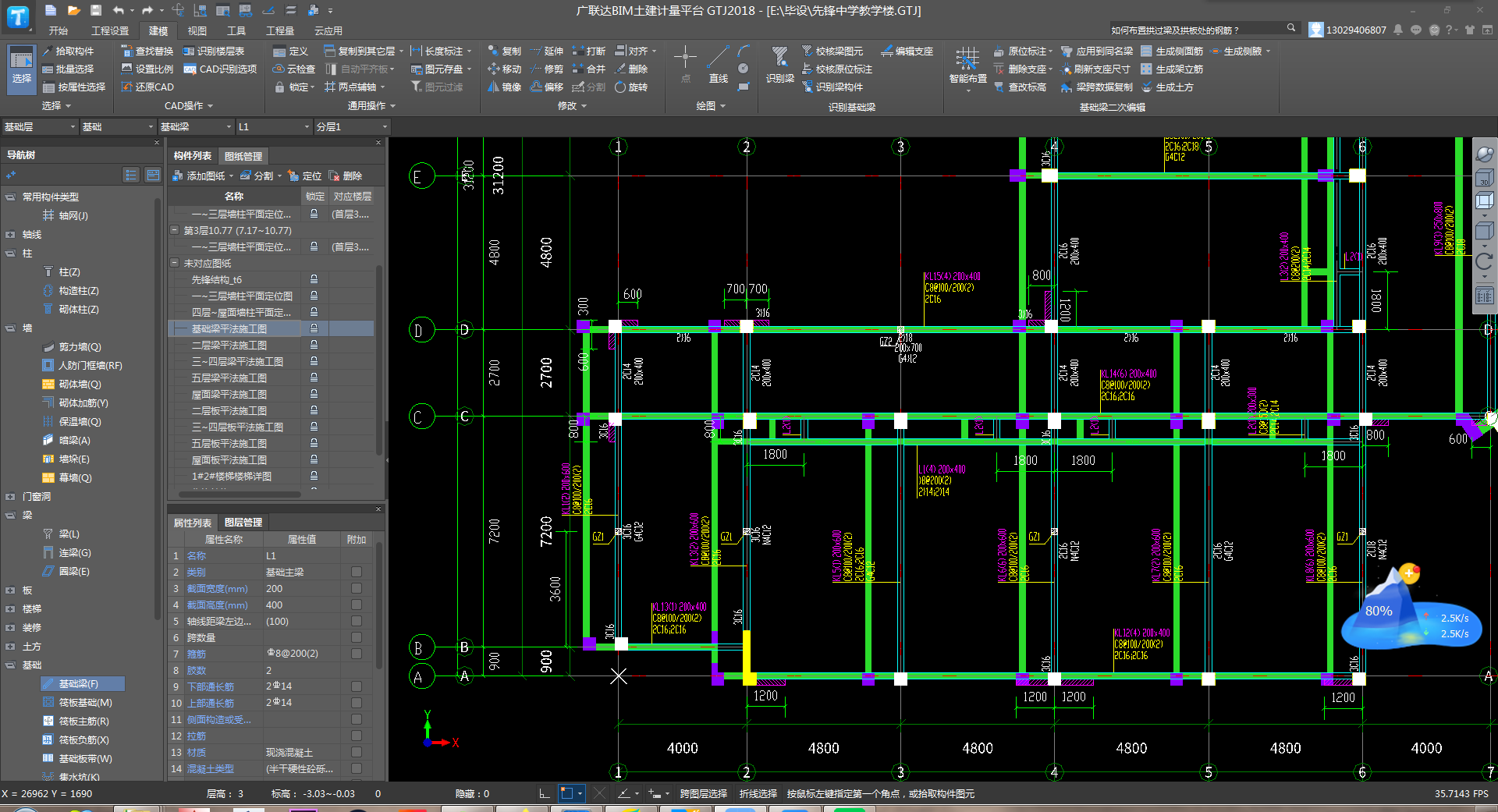Select the 移动 move tool

point(504,69)
